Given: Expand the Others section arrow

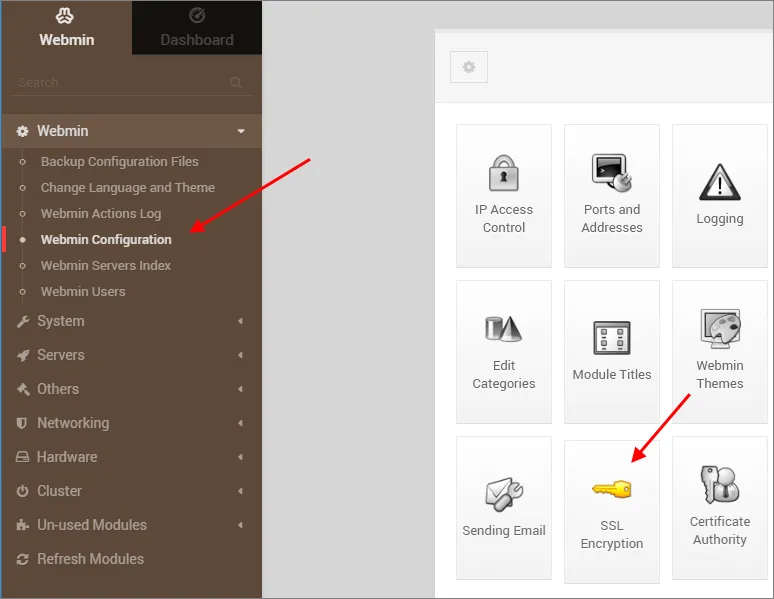Looking at the screenshot, I should coord(240,389).
